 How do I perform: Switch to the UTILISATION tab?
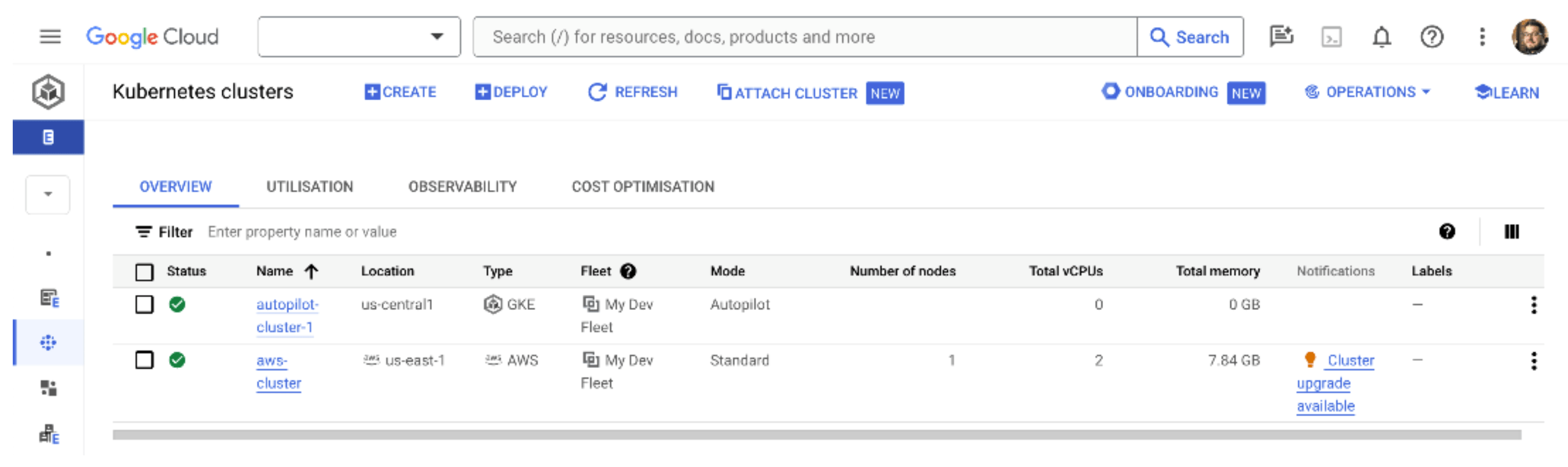(x=310, y=187)
